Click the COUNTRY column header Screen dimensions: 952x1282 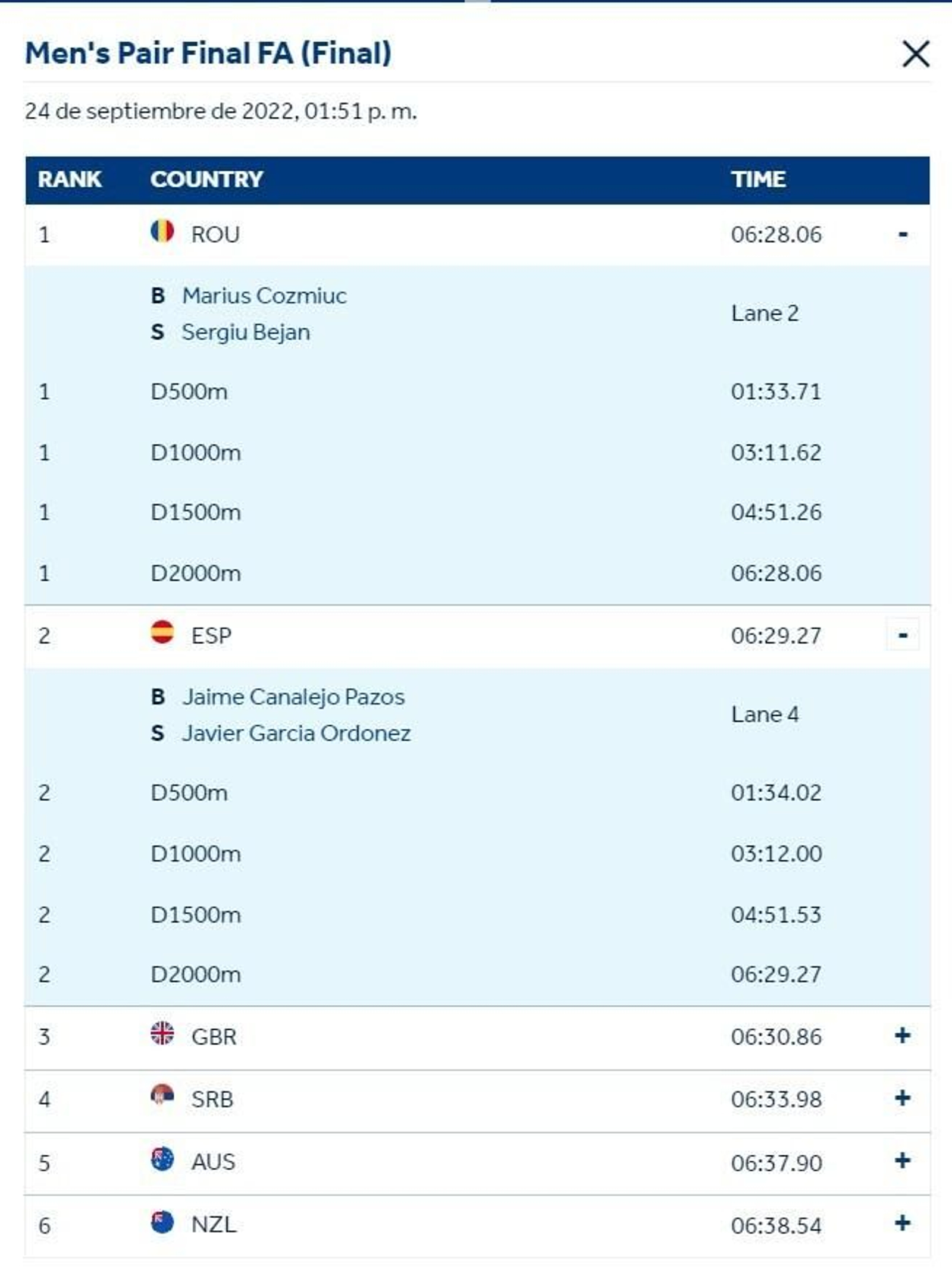tap(206, 179)
